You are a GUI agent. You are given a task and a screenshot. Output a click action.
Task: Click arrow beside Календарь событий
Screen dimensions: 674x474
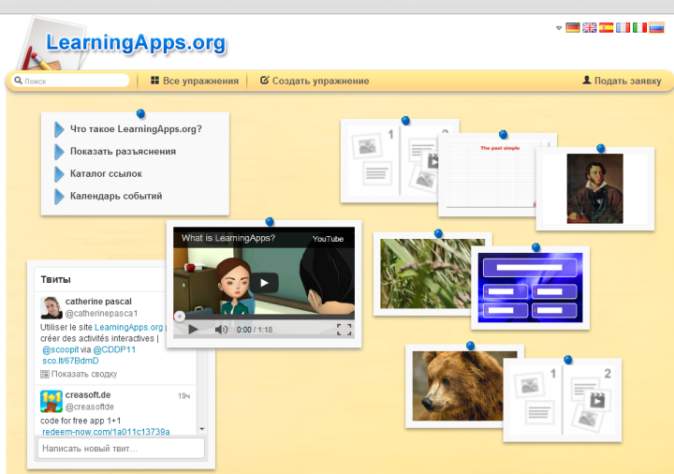(x=59, y=196)
